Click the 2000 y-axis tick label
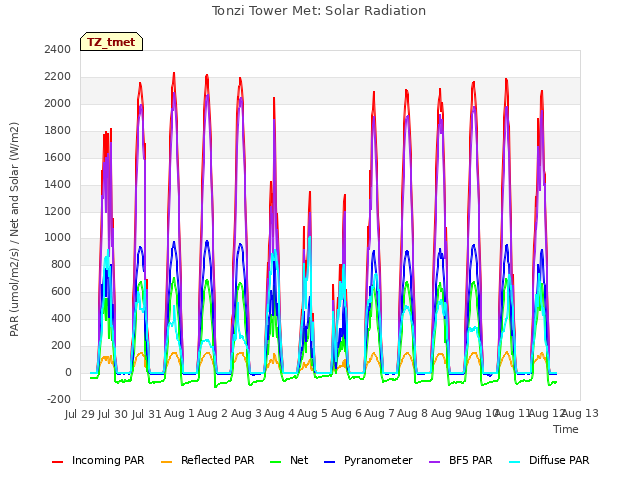The width and height of the screenshot is (640, 480). 58,103
